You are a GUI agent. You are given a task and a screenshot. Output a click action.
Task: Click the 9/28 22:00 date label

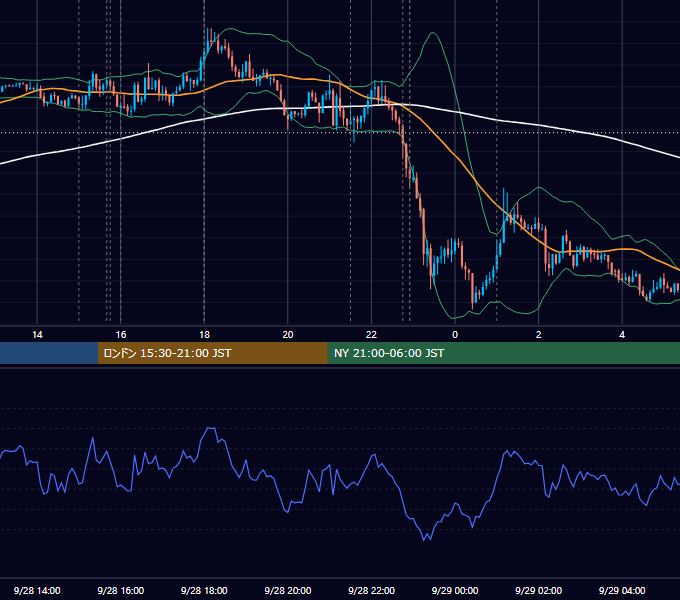[x=371, y=590]
